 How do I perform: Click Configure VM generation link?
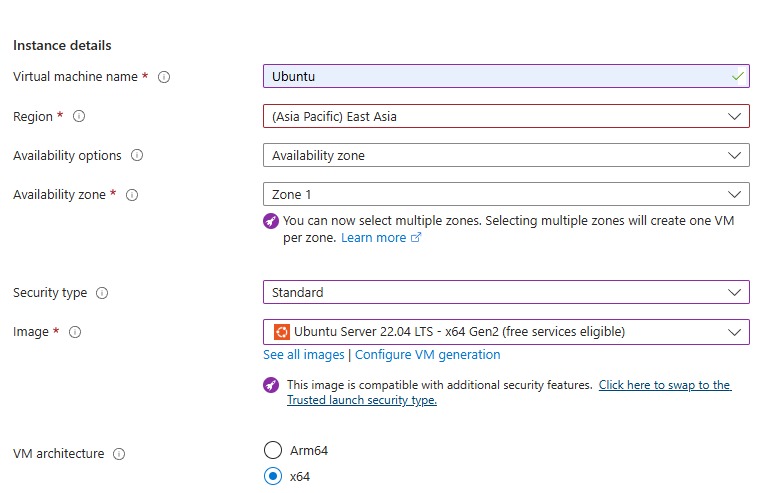427,355
